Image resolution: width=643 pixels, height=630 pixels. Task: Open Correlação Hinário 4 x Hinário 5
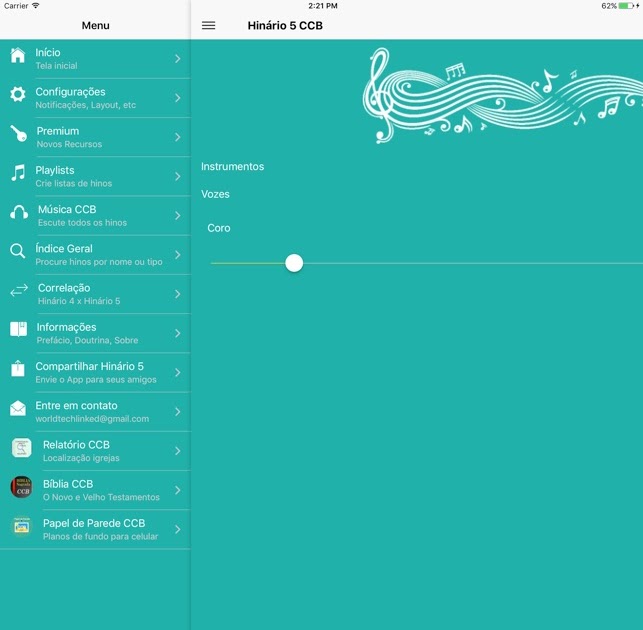click(x=95, y=294)
